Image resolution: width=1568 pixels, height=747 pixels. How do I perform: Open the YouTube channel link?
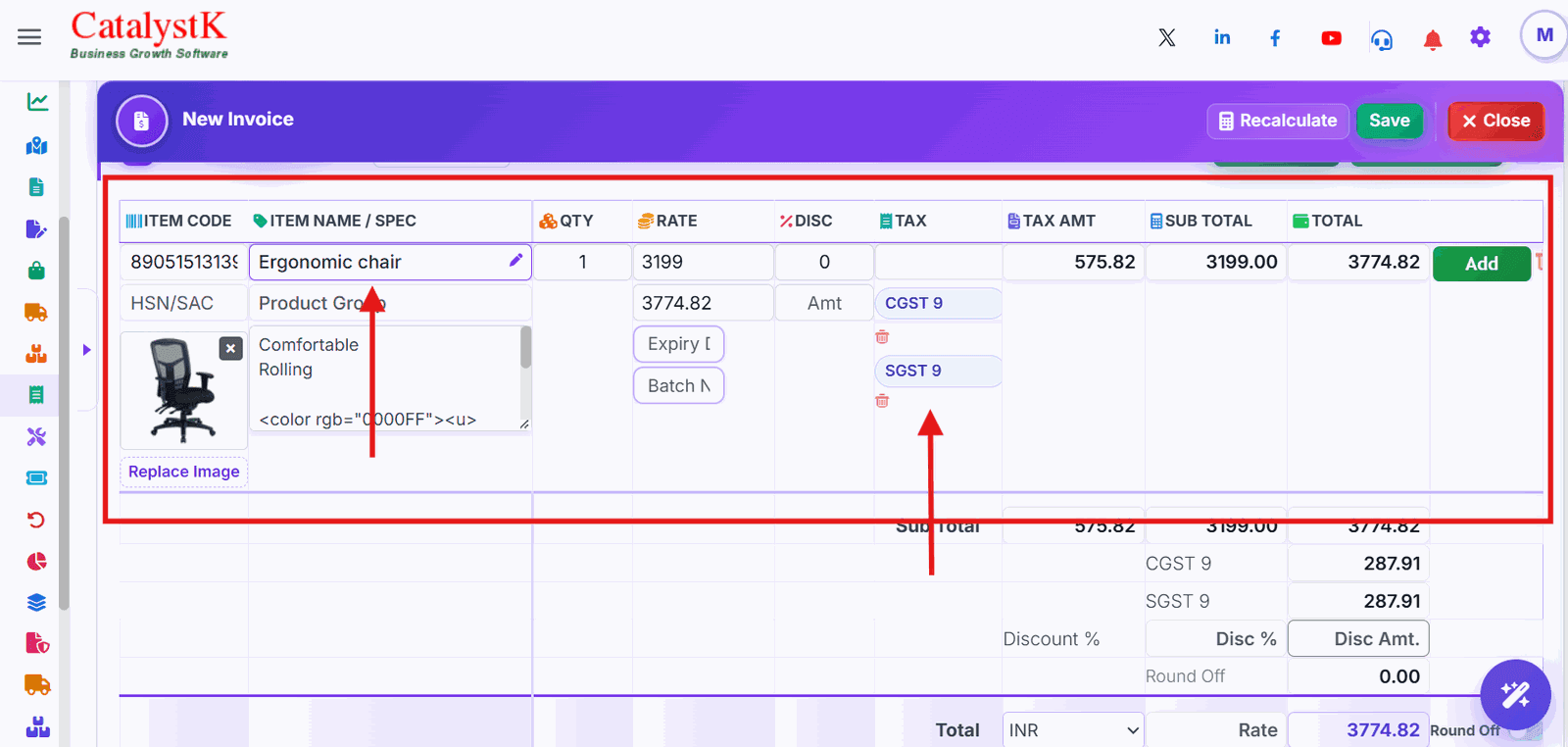1331,38
